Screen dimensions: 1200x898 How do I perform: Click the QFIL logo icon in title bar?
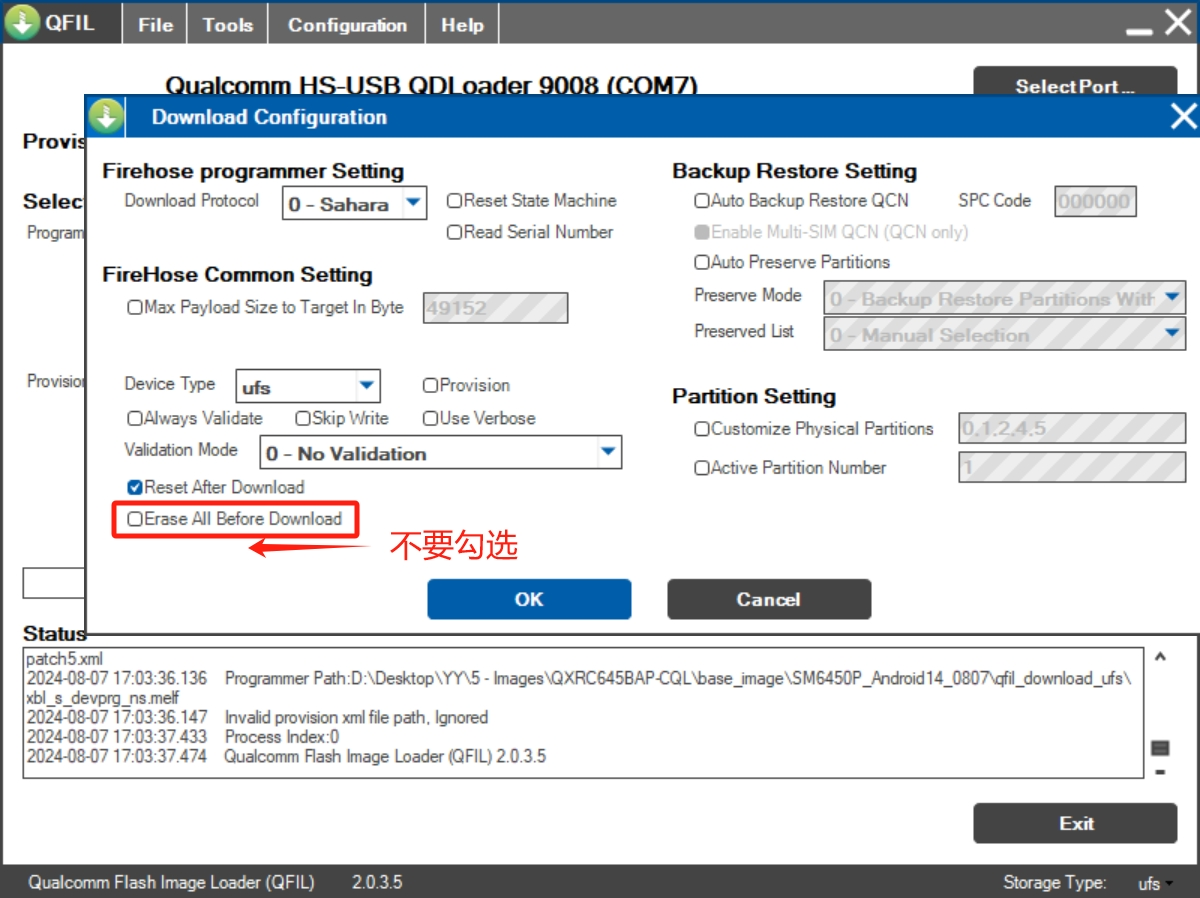tap(22, 22)
